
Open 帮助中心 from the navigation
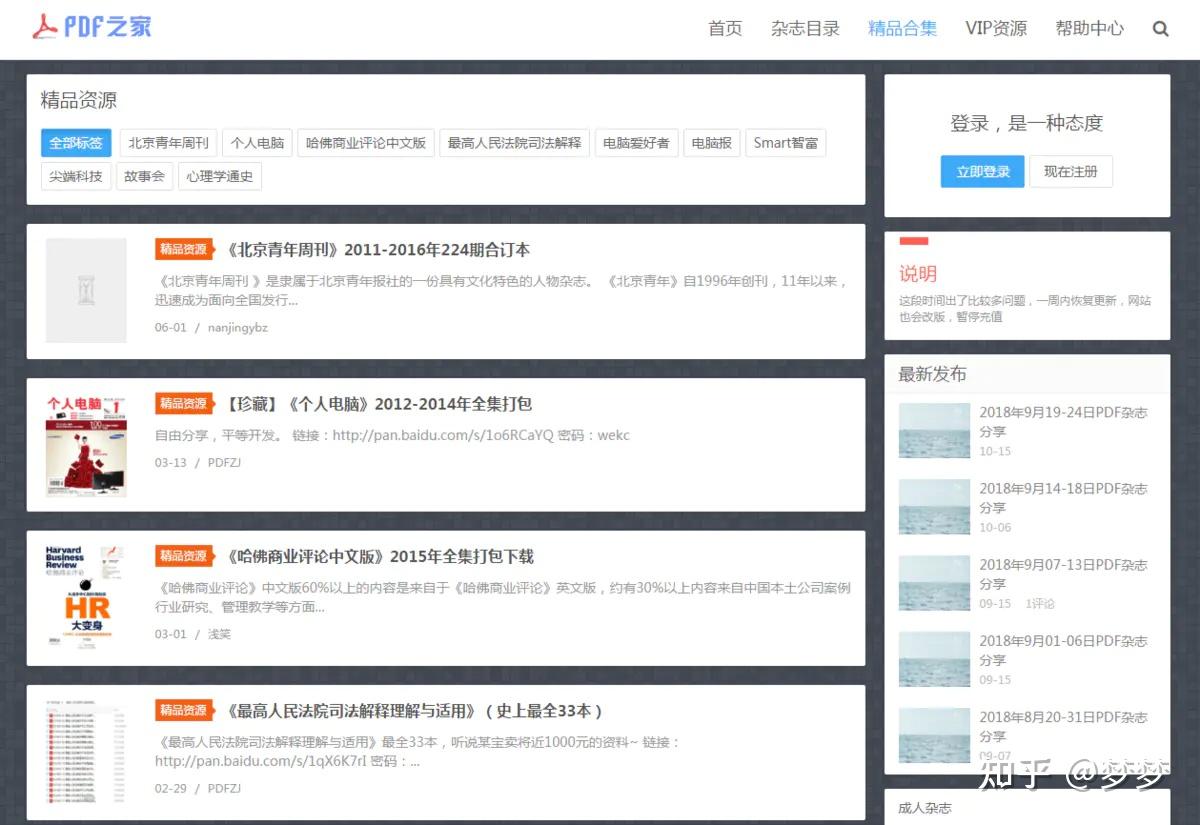tap(1090, 29)
